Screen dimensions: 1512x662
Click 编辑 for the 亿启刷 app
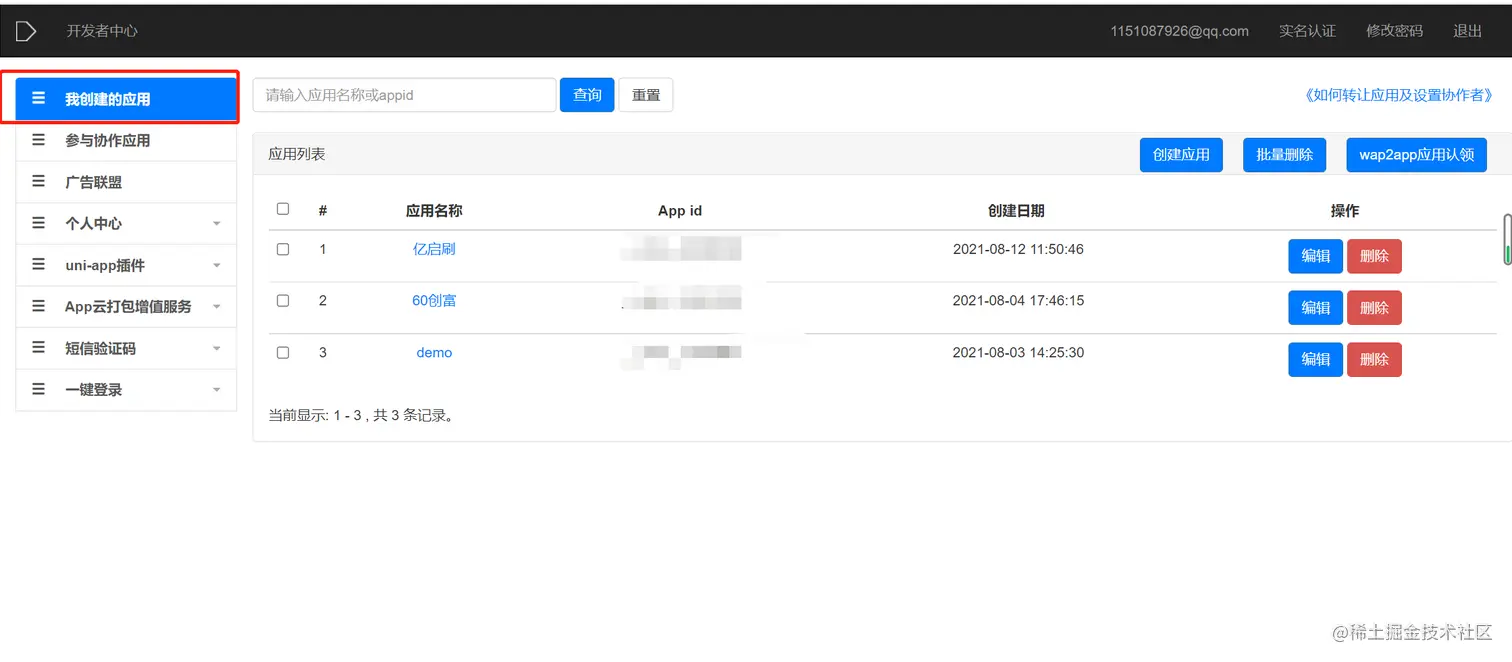(1315, 256)
